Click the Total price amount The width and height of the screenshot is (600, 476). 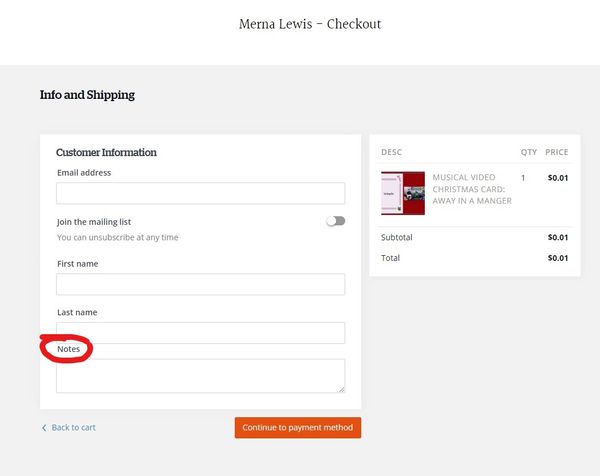point(558,258)
